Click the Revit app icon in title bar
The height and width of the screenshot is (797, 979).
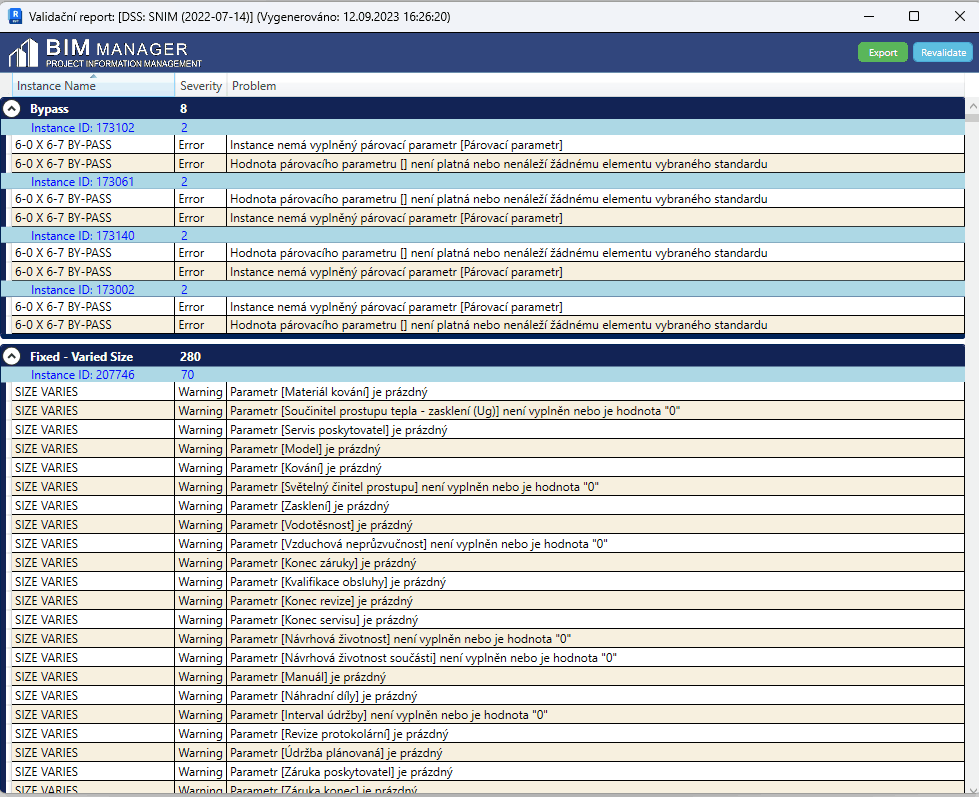15,16
